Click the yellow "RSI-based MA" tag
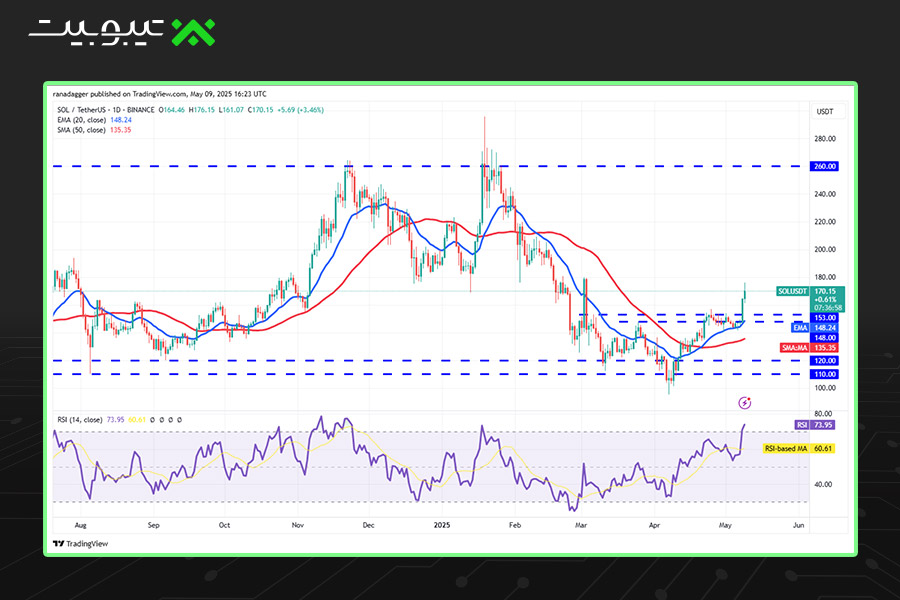900x600 pixels. click(x=786, y=448)
